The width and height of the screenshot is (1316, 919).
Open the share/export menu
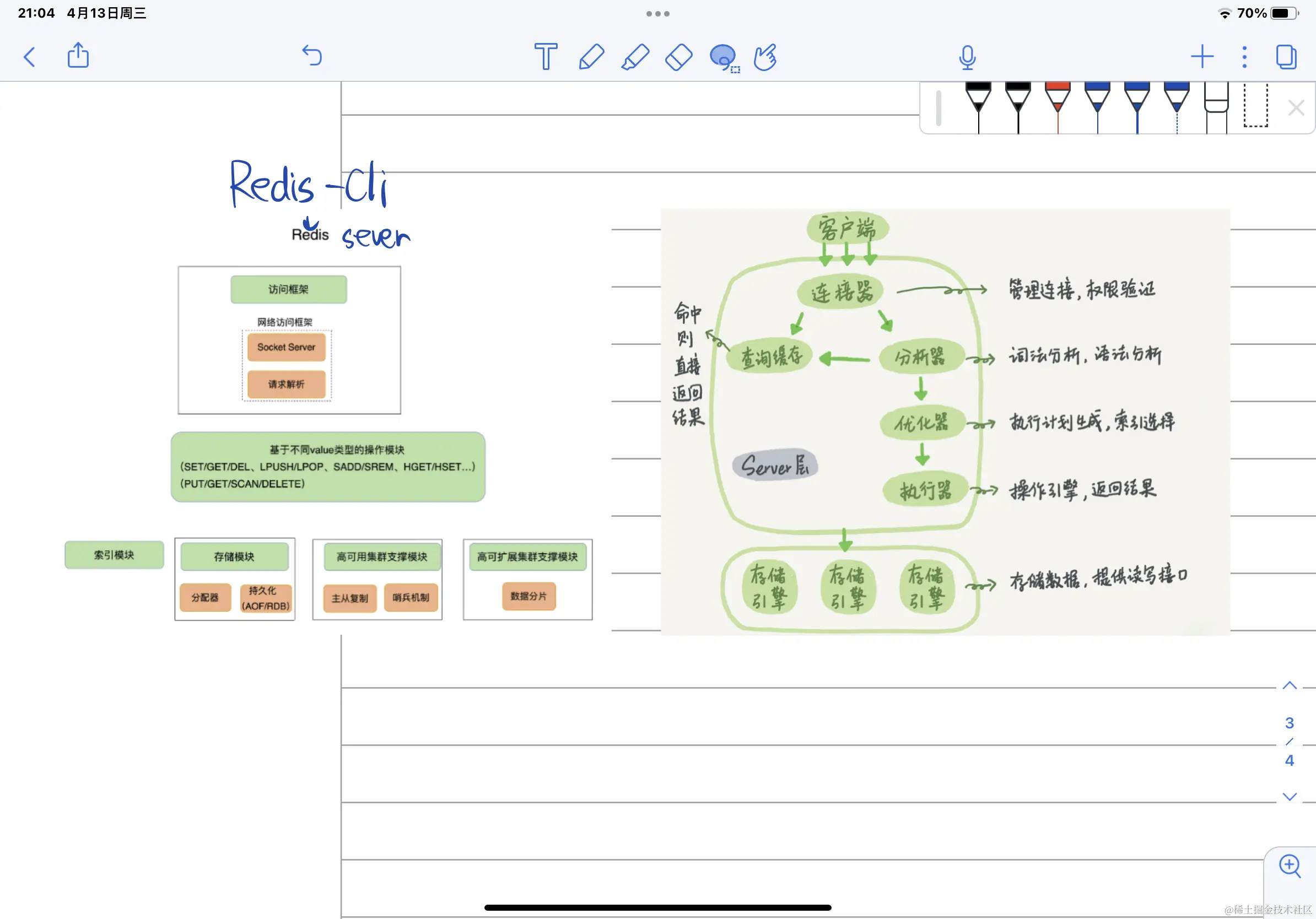coord(78,55)
